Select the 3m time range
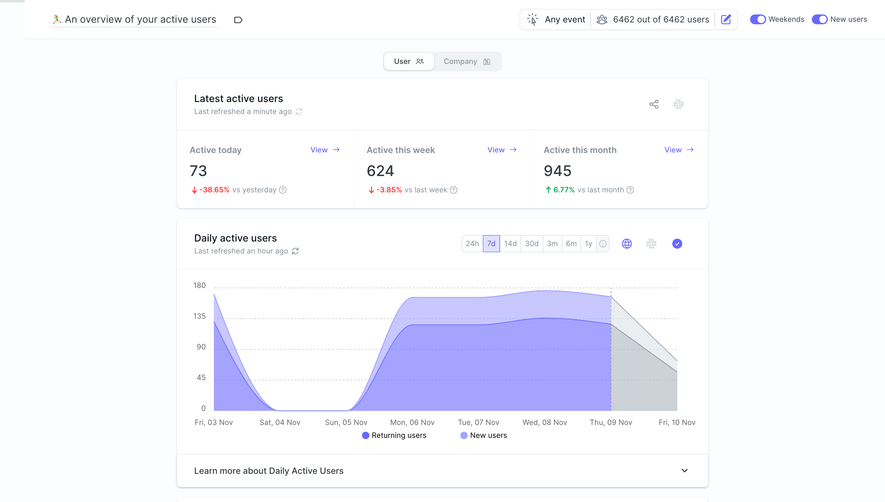This screenshot has width=885, height=502. coord(552,244)
